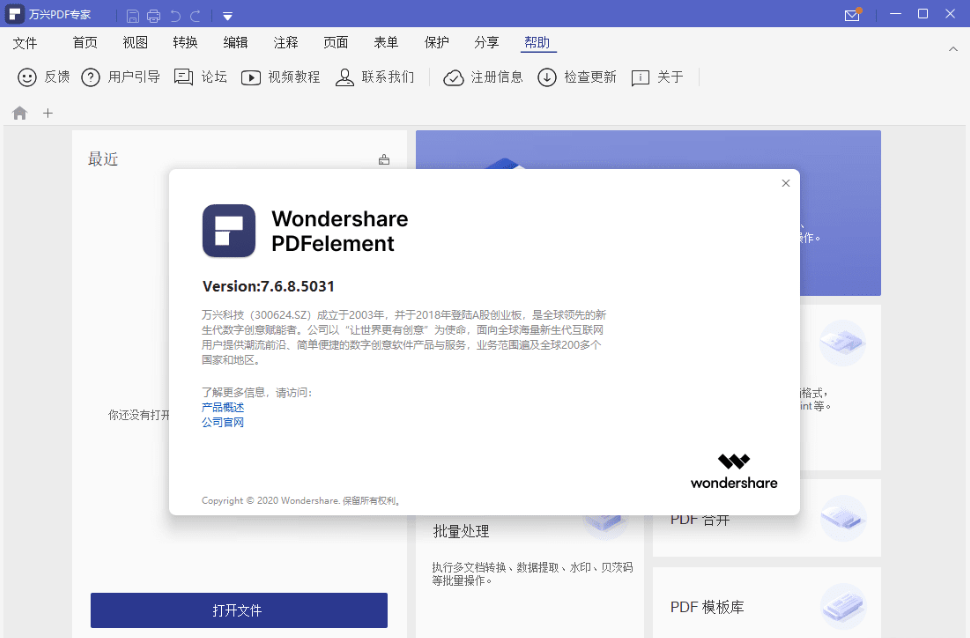
Task: Open the 论坛 forum icon
Action: click(184, 77)
